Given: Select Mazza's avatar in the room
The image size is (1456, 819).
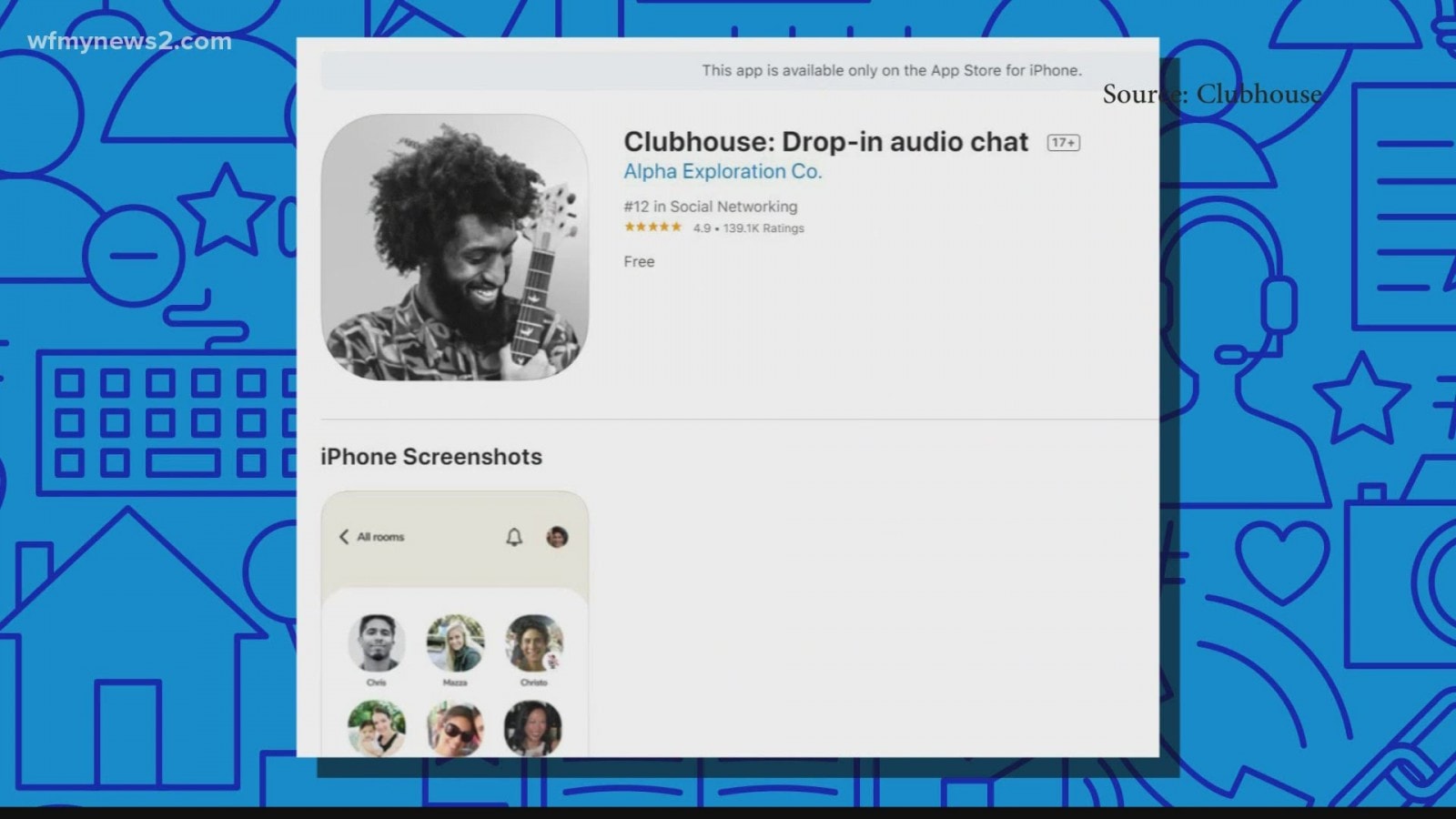Looking at the screenshot, I should pyautogui.click(x=455, y=642).
